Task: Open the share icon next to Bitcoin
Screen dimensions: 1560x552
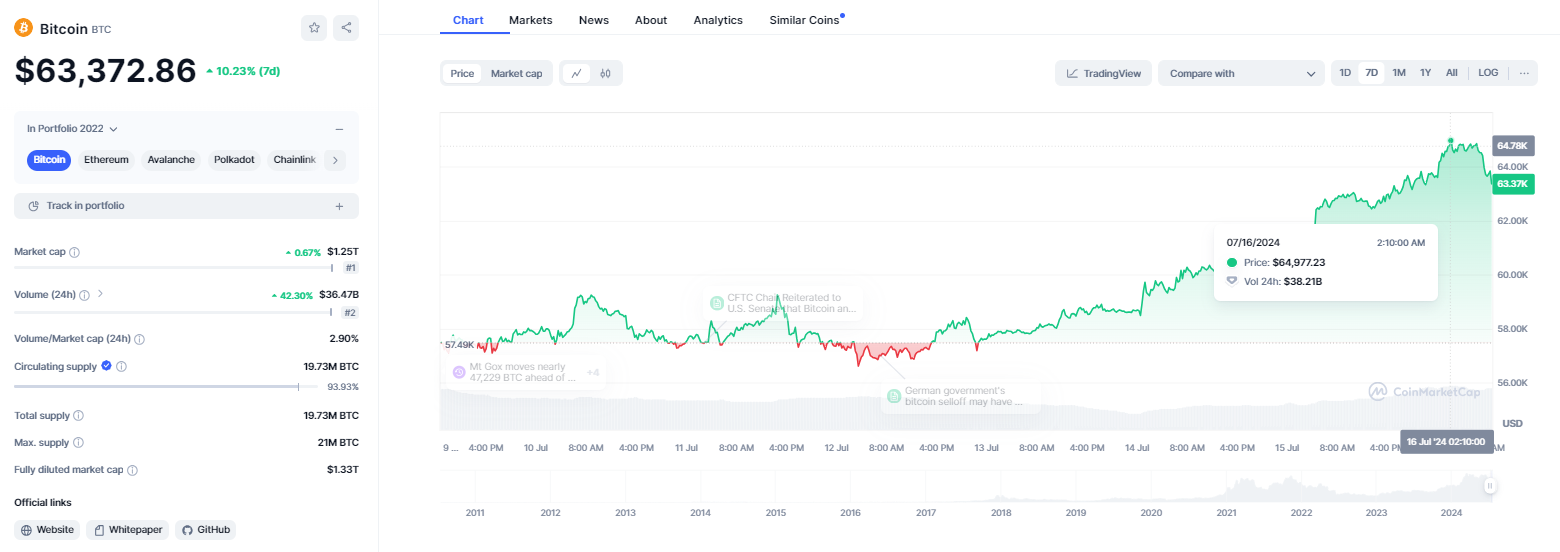Action: click(x=345, y=28)
